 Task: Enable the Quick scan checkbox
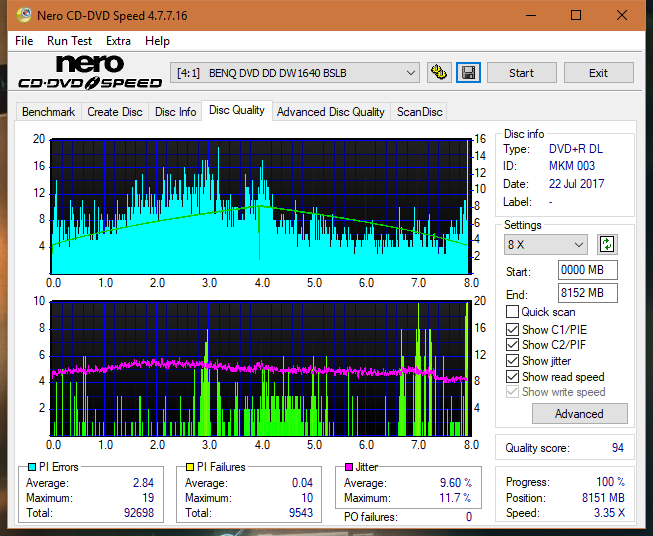click(512, 312)
